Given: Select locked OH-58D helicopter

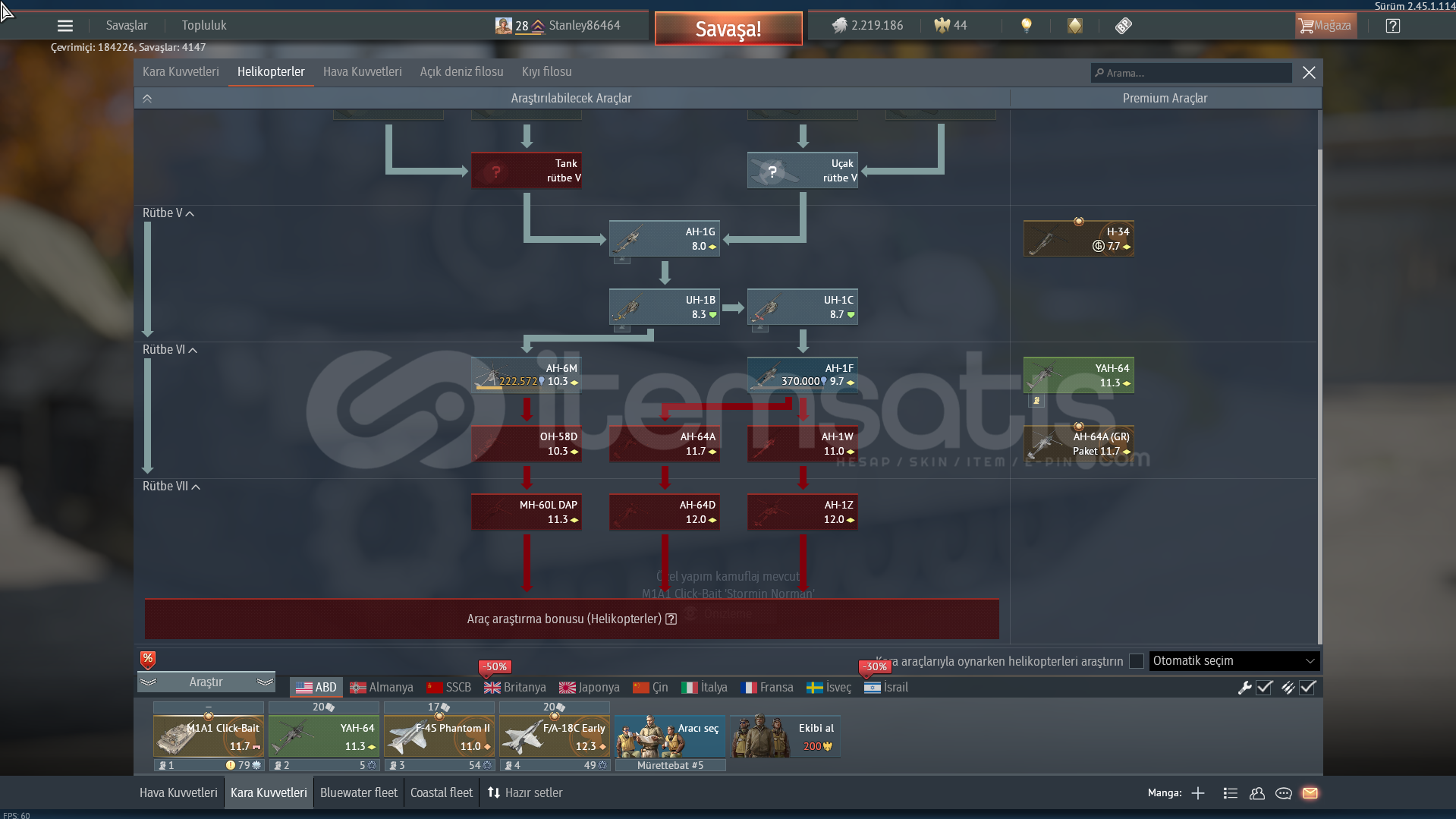Looking at the screenshot, I should click(527, 444).
